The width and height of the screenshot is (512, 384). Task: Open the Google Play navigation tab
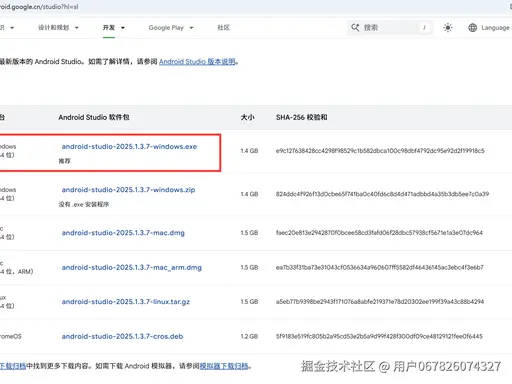pos(166,28)
